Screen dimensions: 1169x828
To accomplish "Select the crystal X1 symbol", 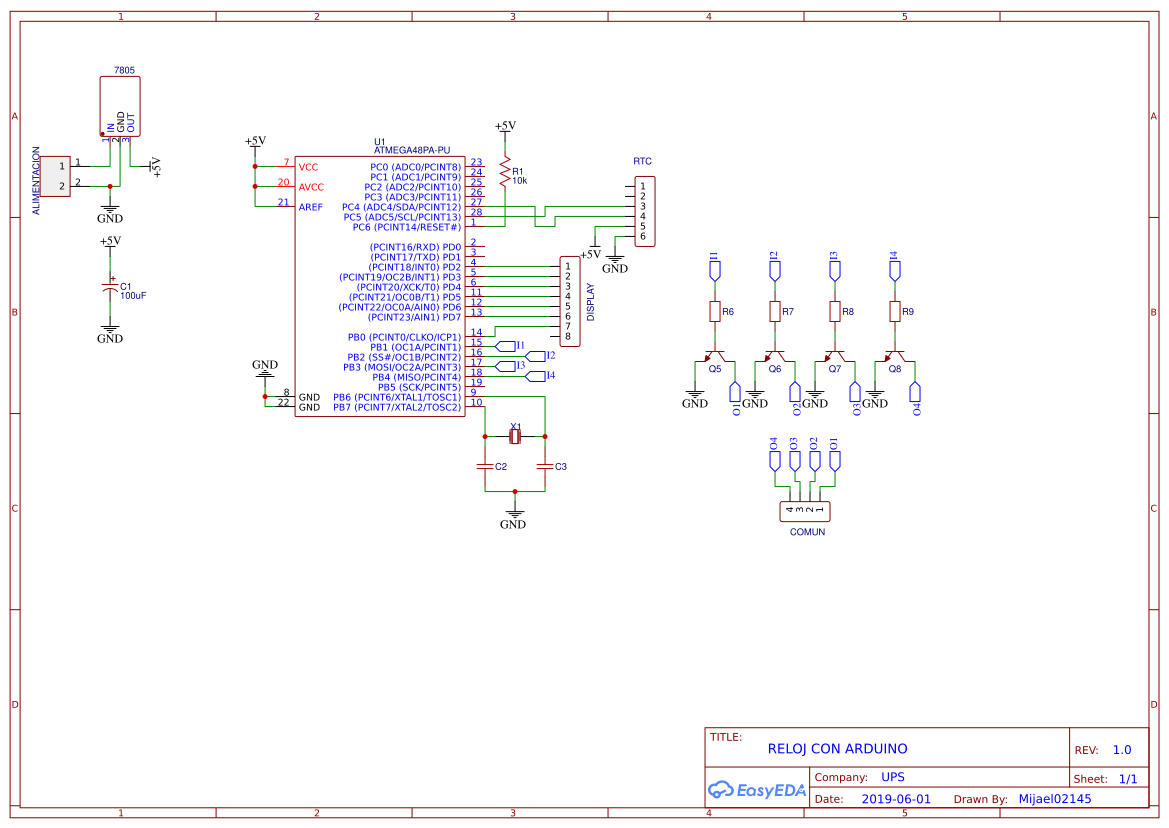I will 513,437.
